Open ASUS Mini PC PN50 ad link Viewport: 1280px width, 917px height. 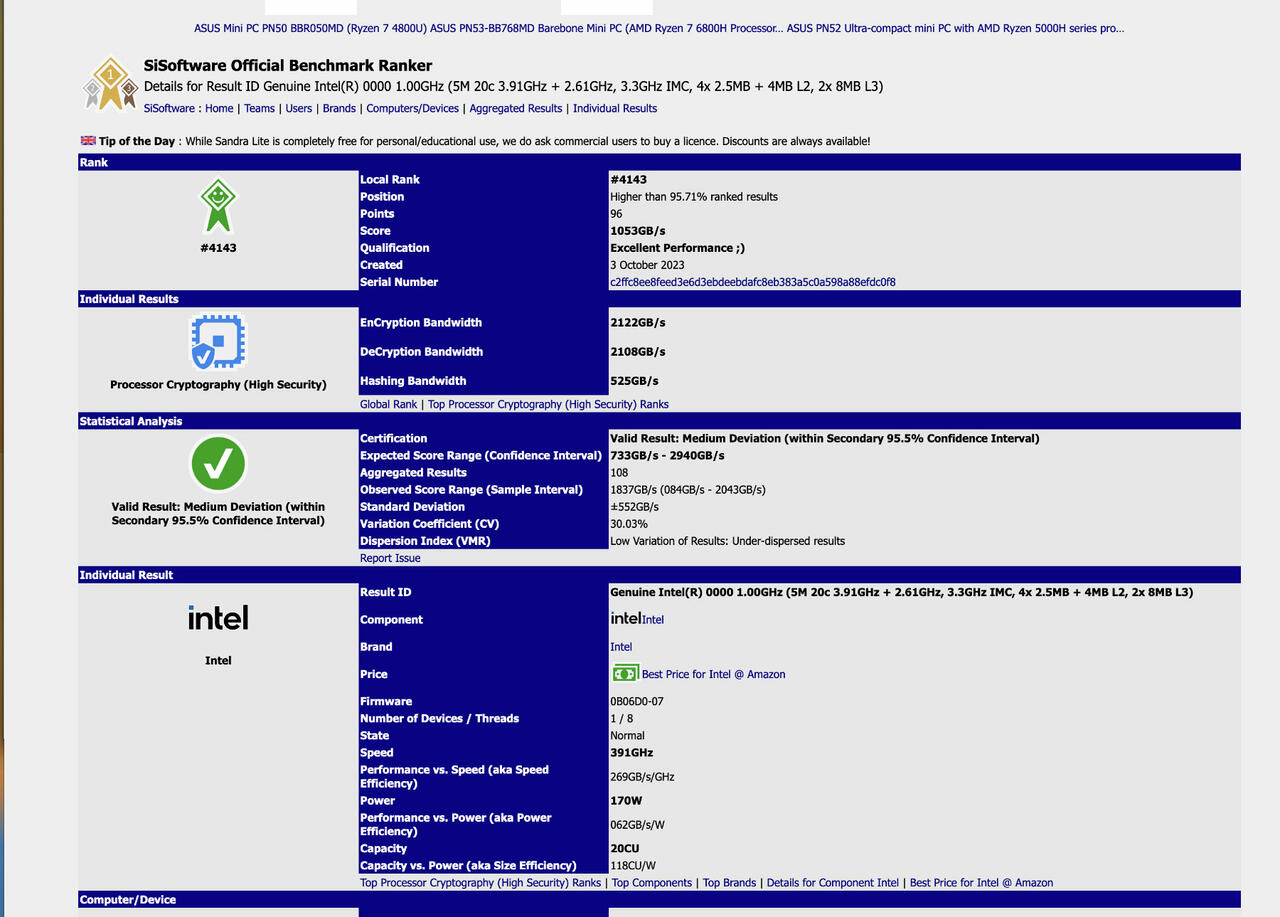[310, 28]
